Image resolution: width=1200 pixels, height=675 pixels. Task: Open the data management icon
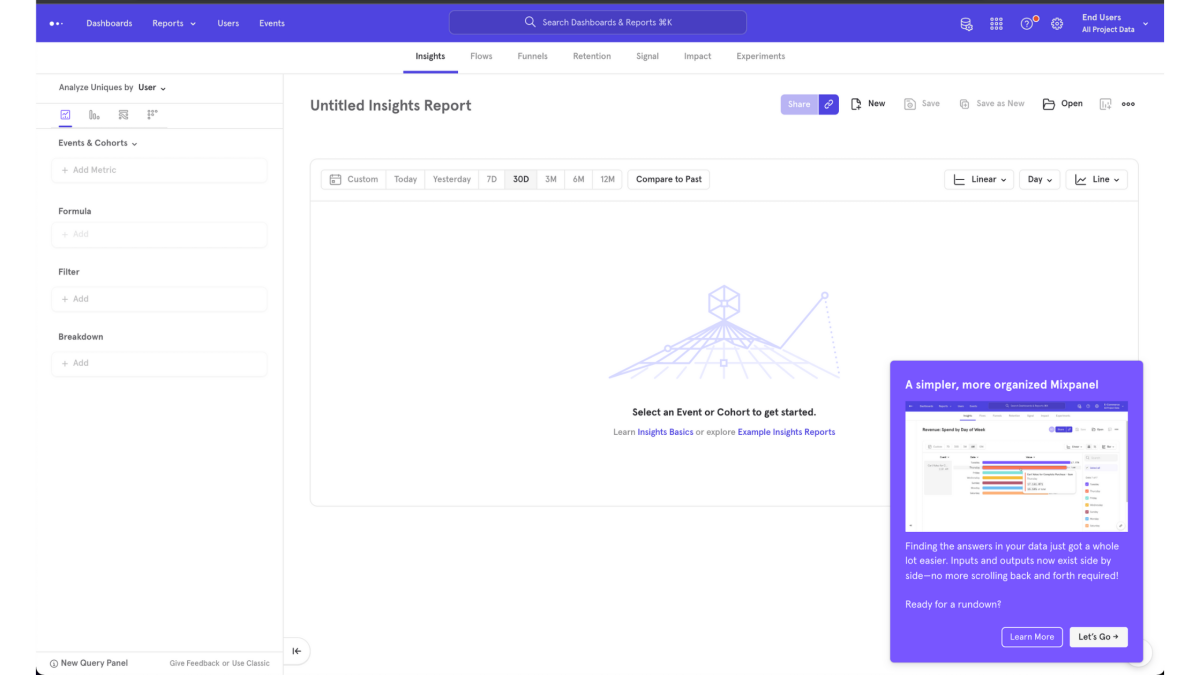(x=966, y=24)
